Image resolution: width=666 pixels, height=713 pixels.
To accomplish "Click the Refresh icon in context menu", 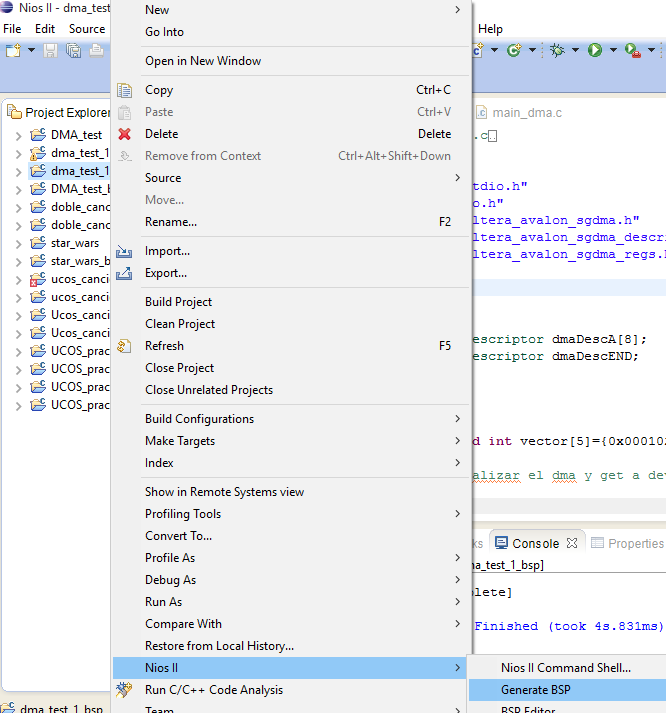I will coord(124,346).
